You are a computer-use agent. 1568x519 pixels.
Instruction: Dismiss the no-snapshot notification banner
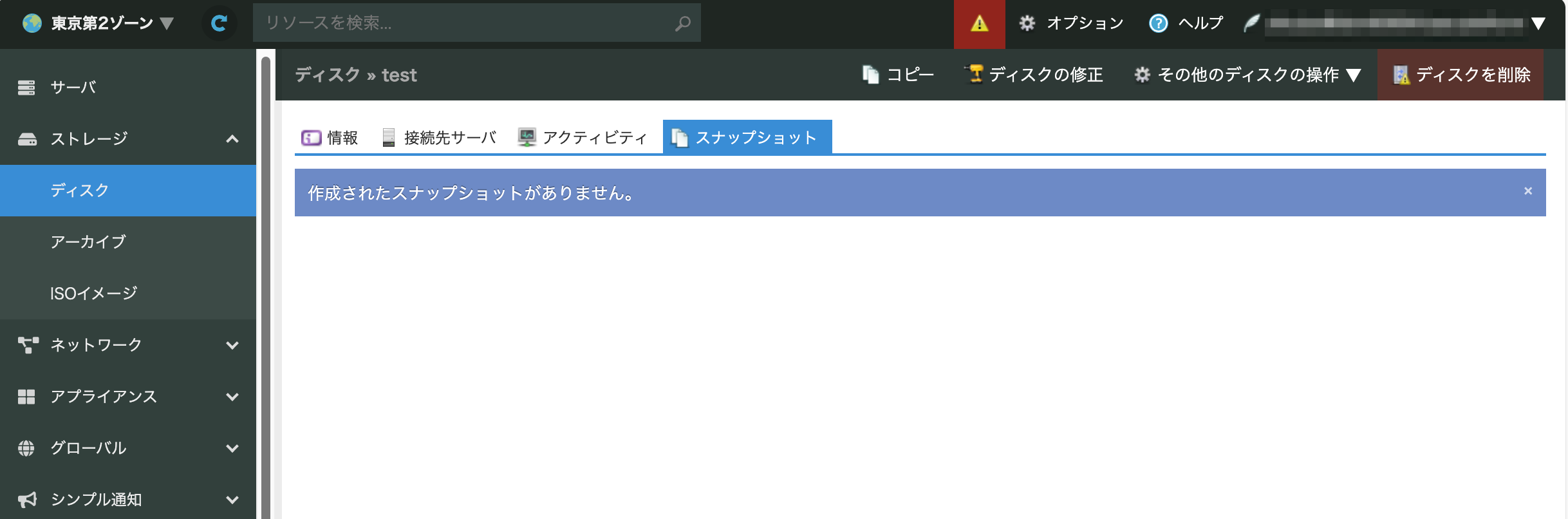pos(1528,191)
